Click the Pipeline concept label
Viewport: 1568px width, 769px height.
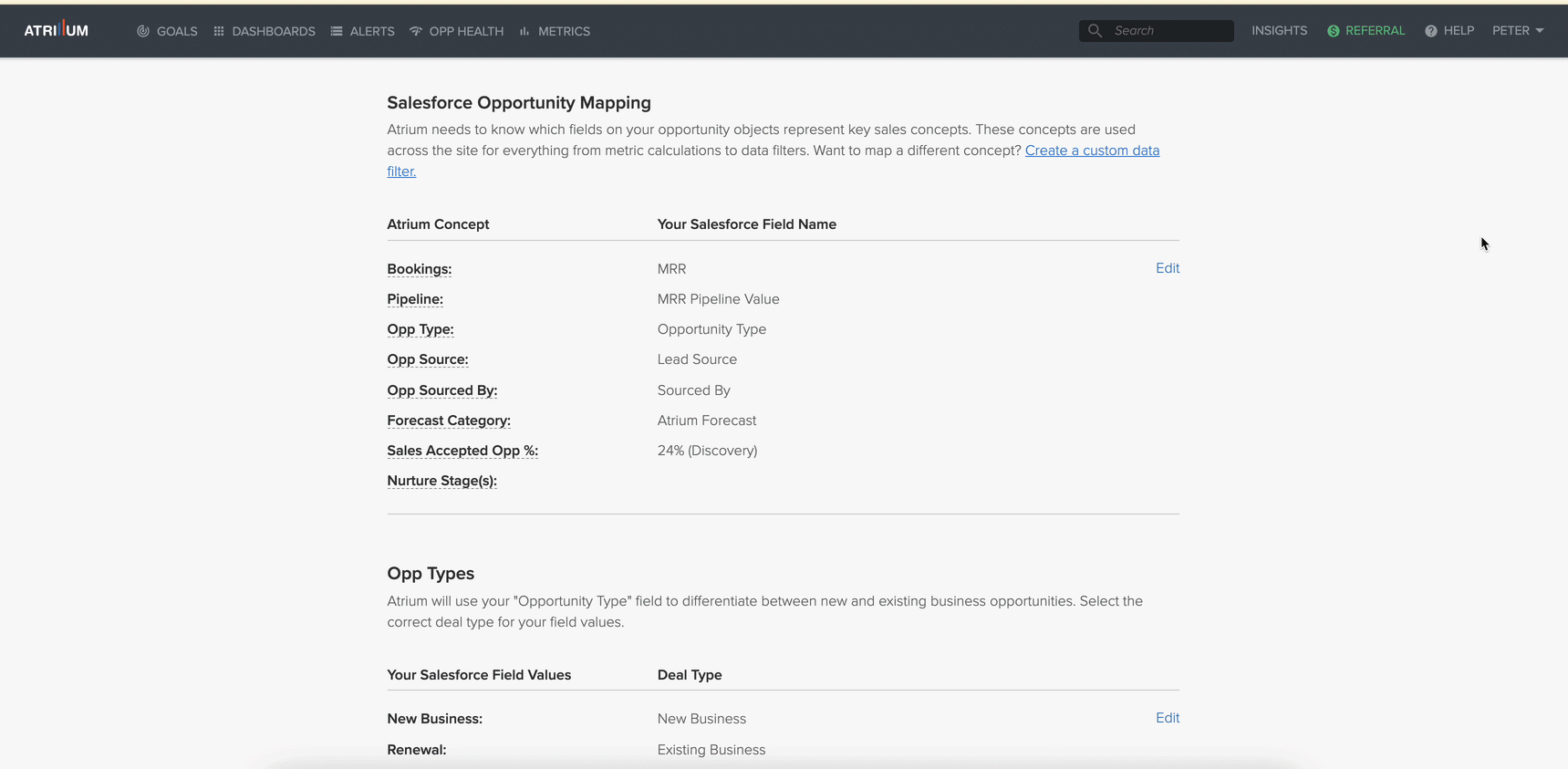(x=415, y=299)
